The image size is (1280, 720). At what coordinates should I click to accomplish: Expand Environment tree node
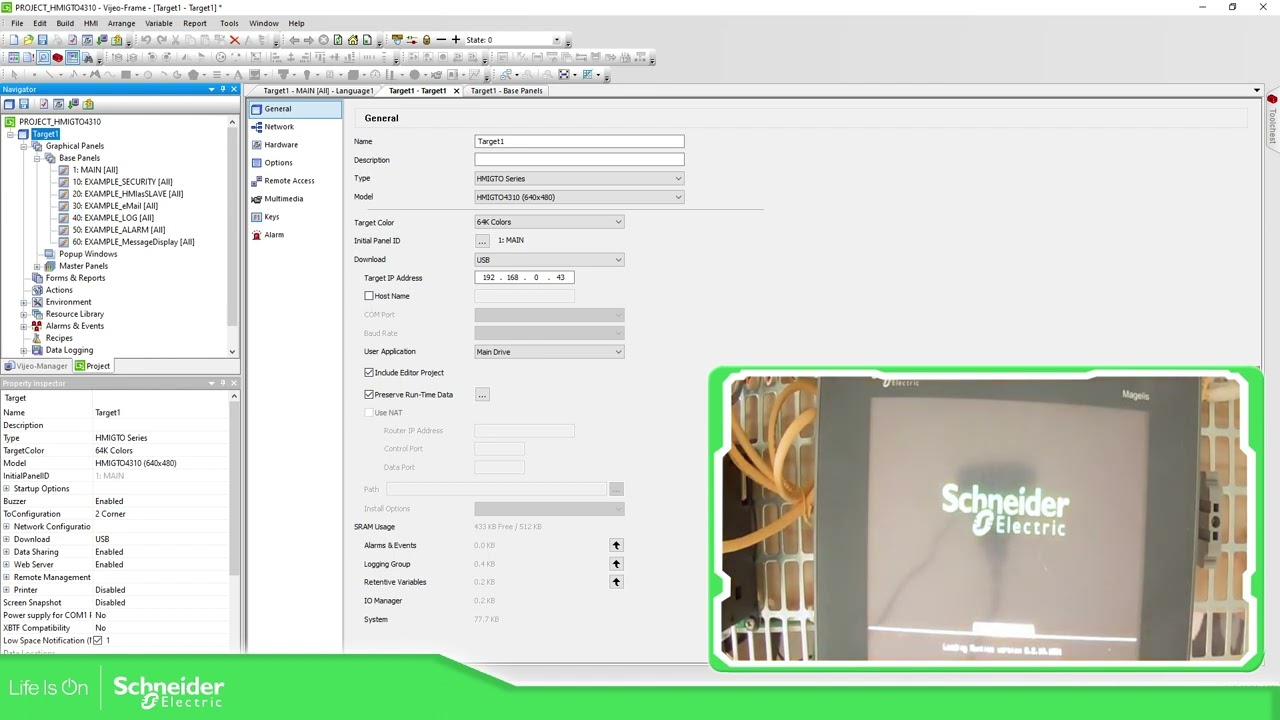click(x=24, y=302)
